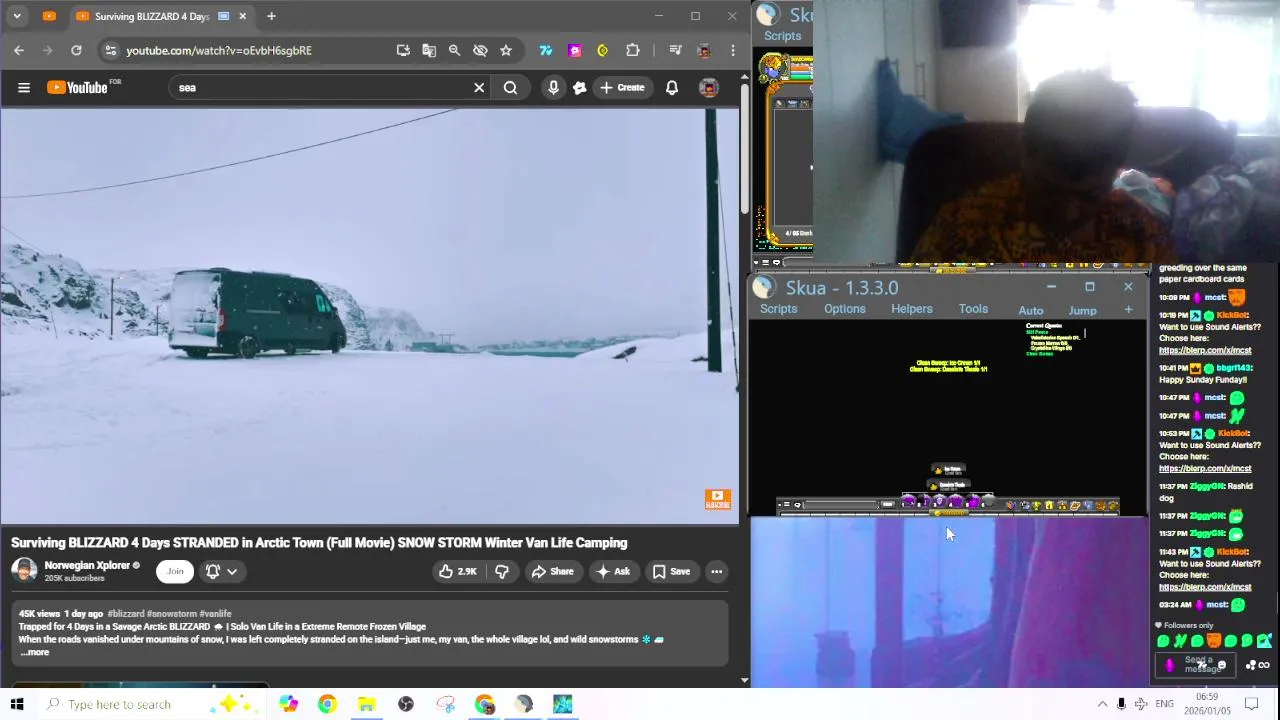Open the Helpers menu in Skua

[912, 309]
